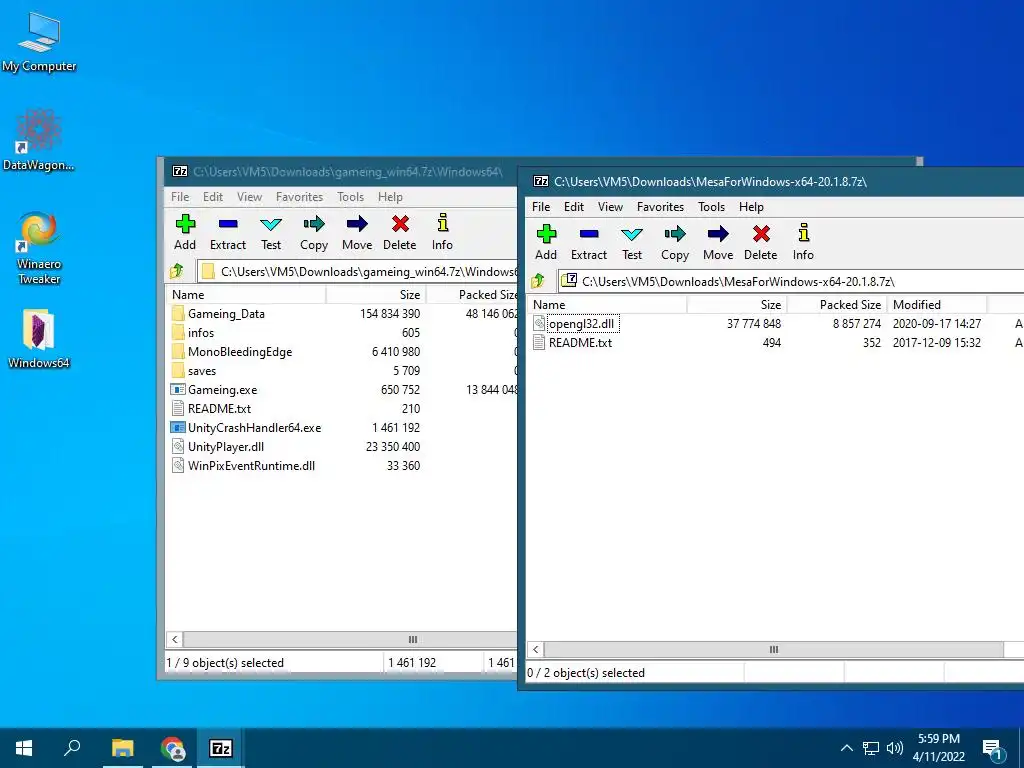This screenshot has width=1024, height=768.
Task: Click Copy icon in MesaForWindows window
Action: 675,234
